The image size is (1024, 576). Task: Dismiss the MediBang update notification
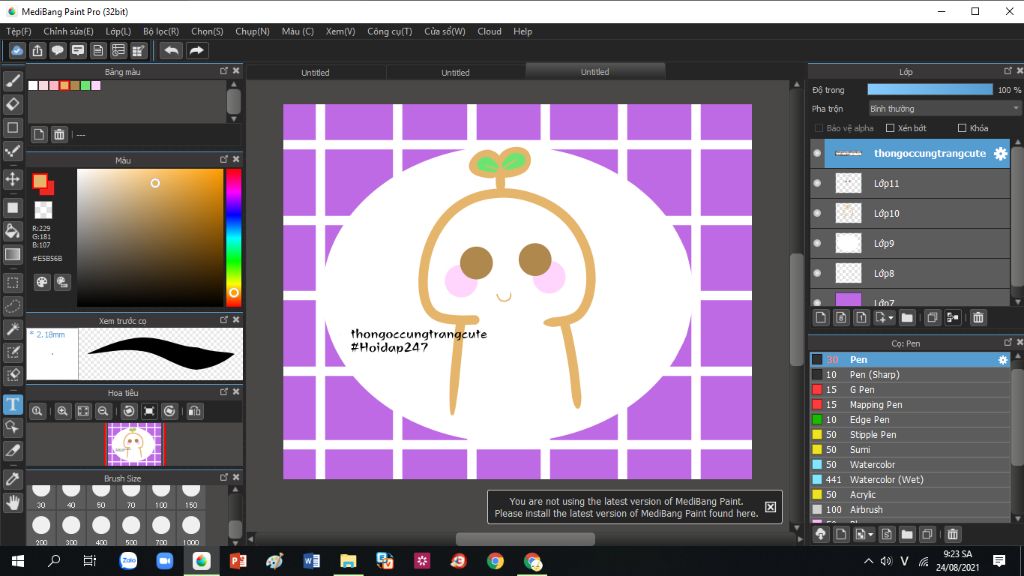[771, 507]
